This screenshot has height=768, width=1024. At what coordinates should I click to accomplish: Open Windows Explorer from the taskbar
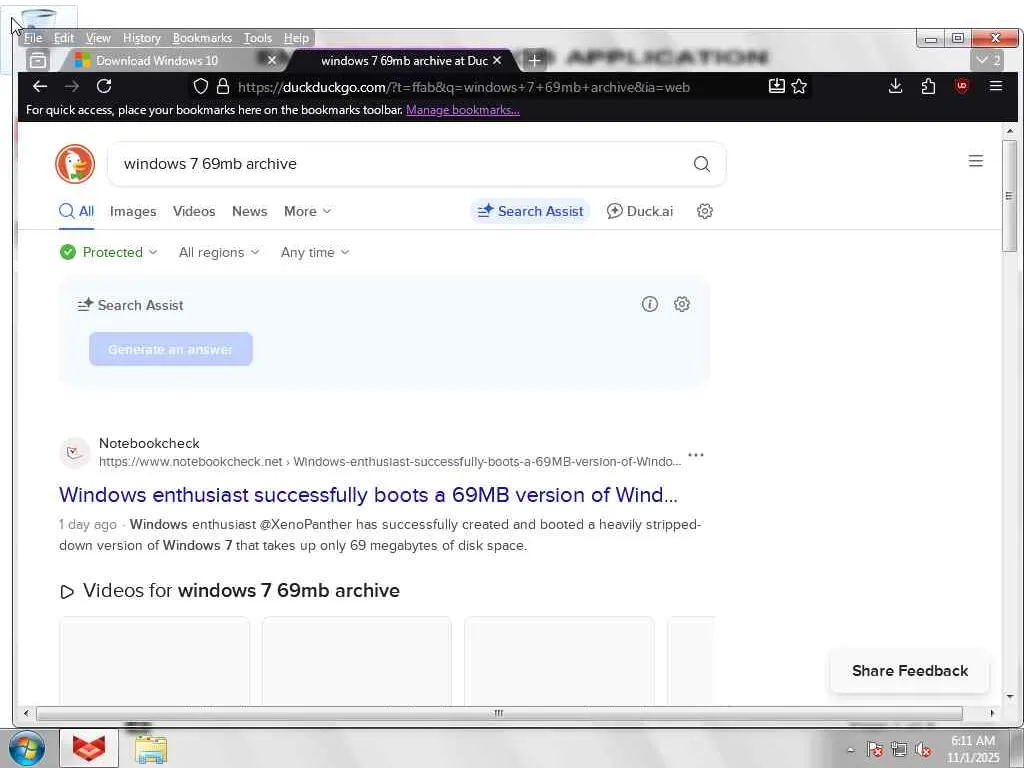click(x=151, y=749)
